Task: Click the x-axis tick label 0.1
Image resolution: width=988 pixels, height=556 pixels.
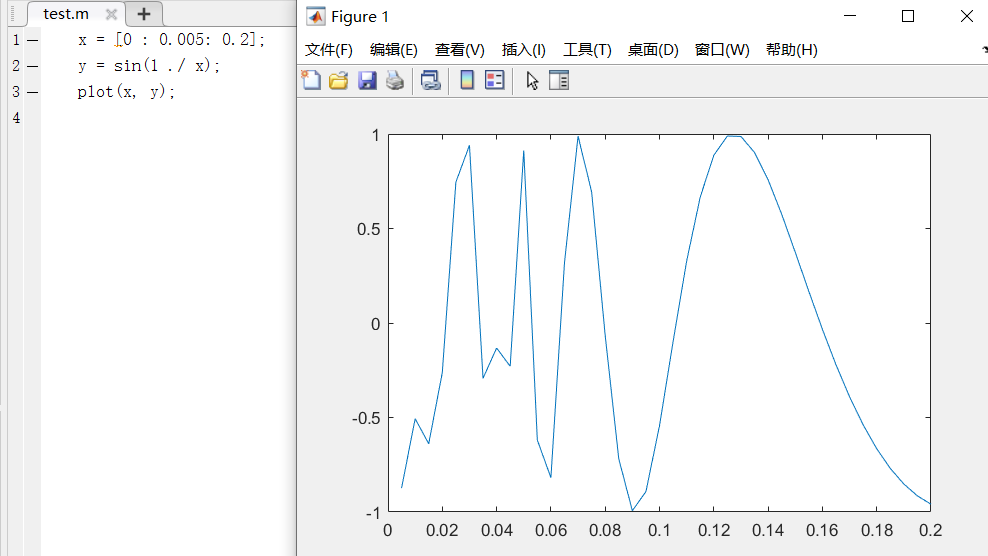Action: coord(659,531)
